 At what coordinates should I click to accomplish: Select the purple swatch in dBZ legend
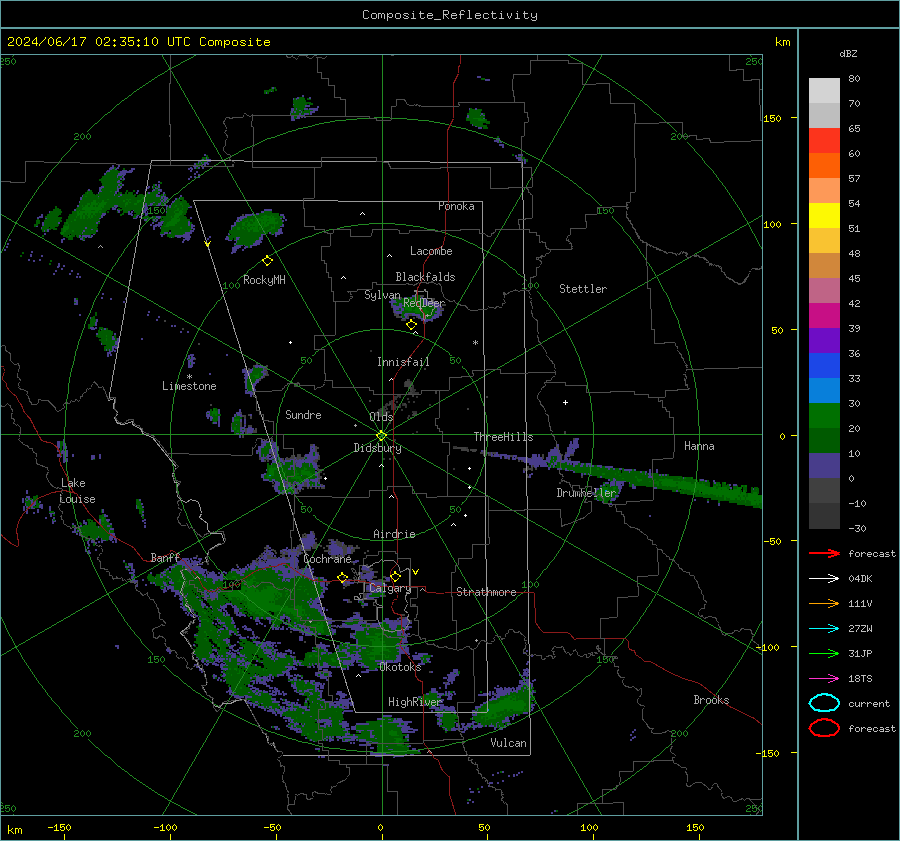[x=824, y=340]
